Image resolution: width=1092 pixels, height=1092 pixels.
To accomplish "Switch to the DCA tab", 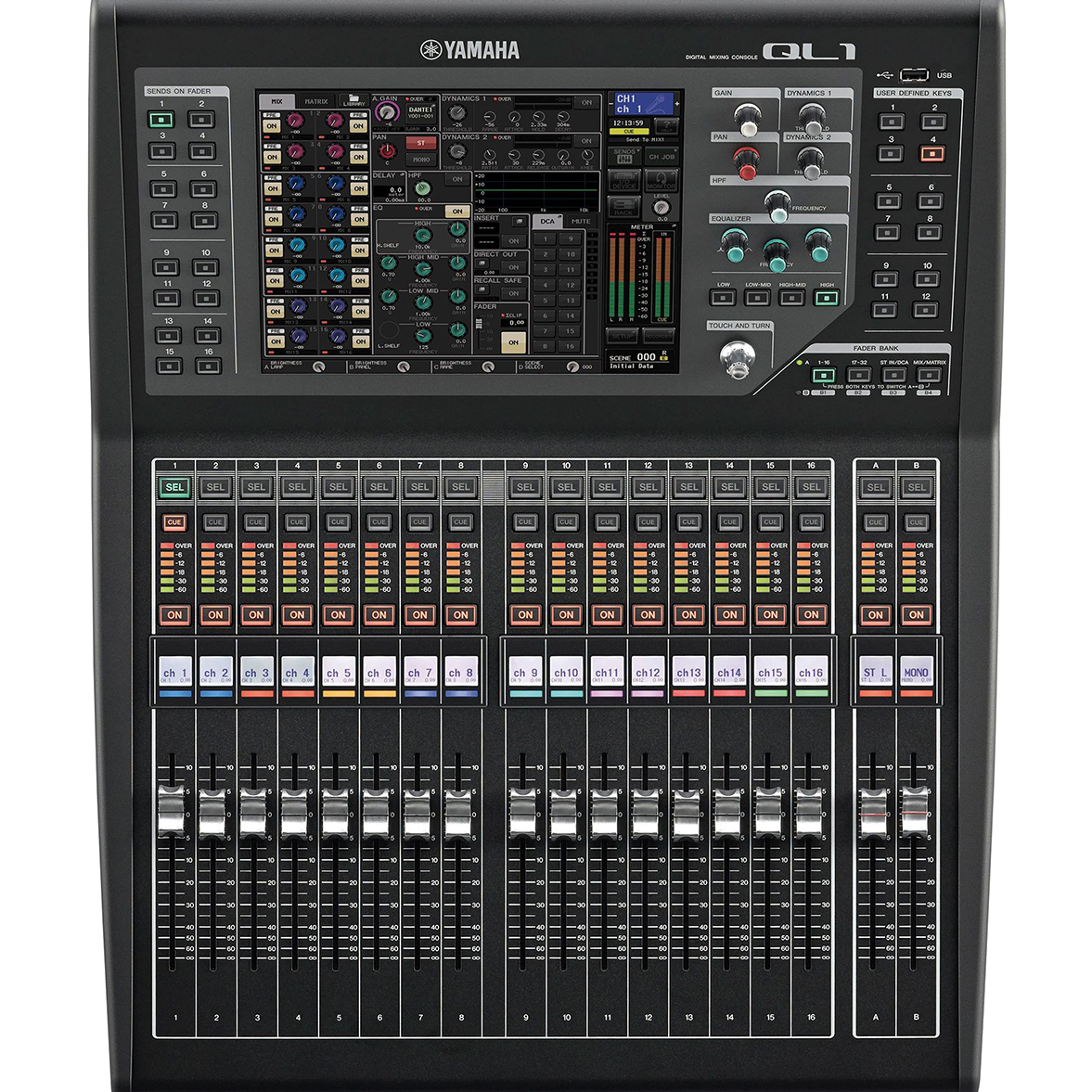I will point(546,222).
